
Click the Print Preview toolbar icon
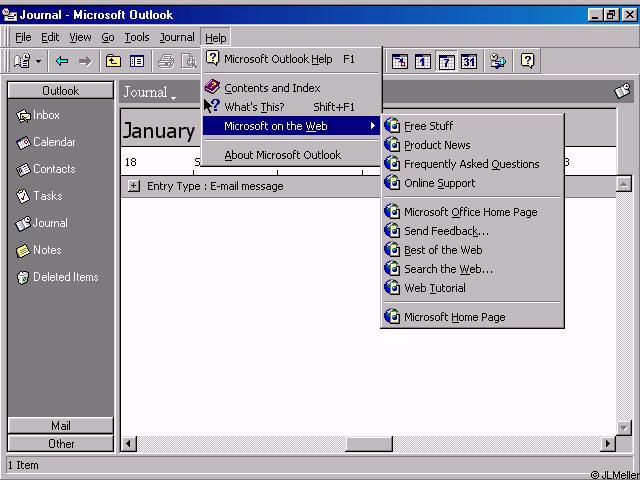tap(189, 62)
